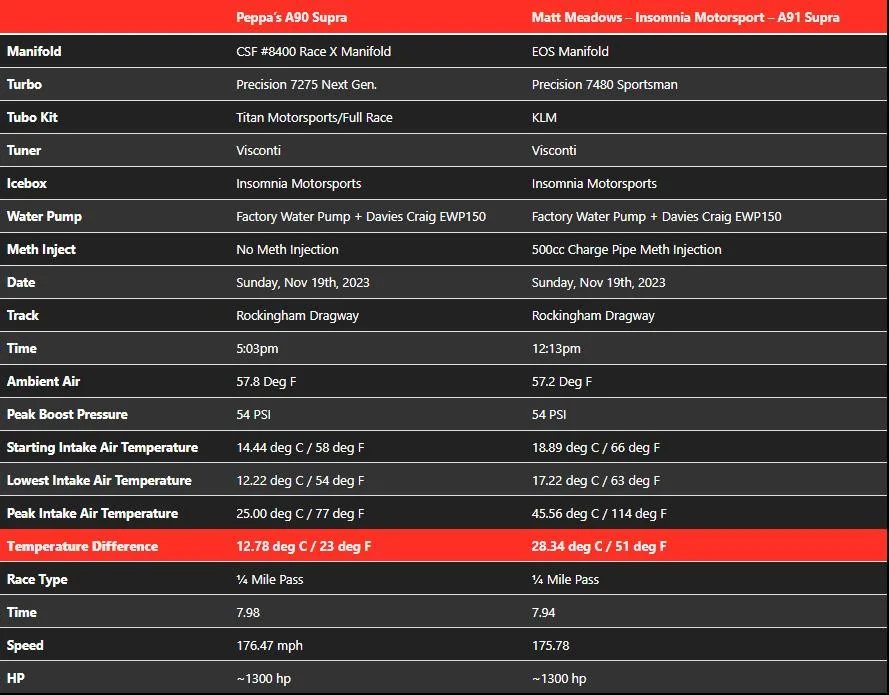Click the Matt Meadows A91 Supra header
The width and height of the screenshot is (889, 695).
[x=685, y=18]
